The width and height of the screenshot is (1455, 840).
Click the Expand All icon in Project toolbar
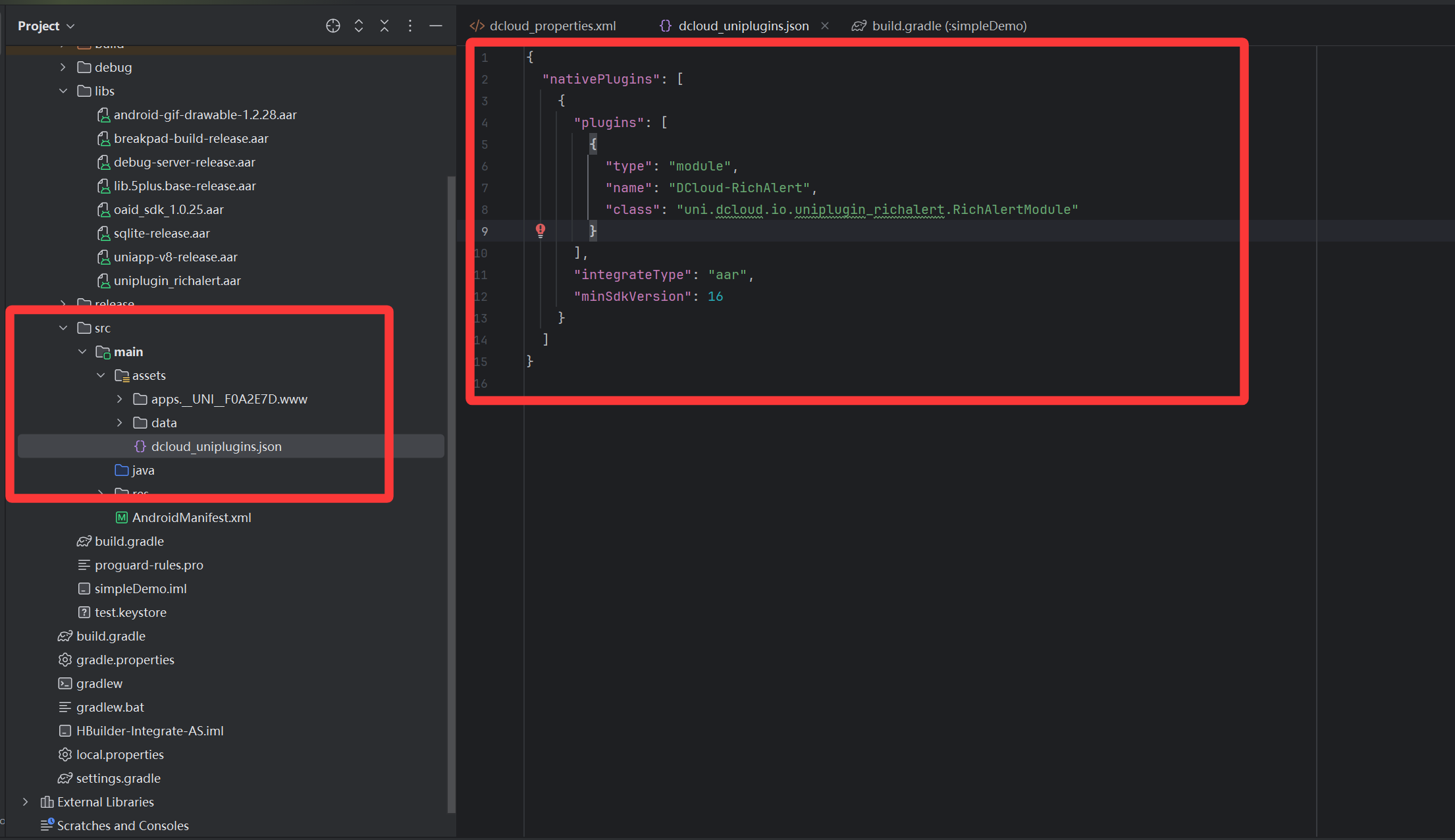(x=359, y=26)
